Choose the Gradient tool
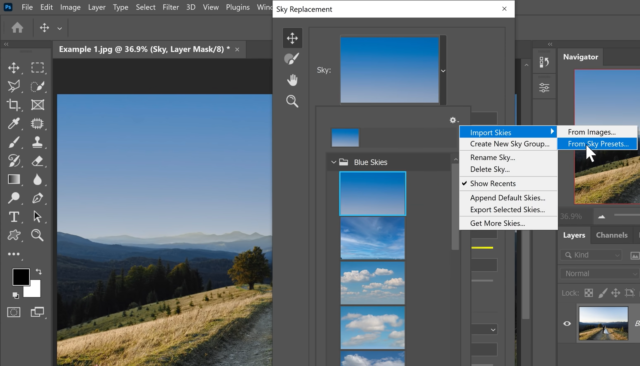Viewport: 640px width, 366px height. pyautogui.click(x=13, y=179)
